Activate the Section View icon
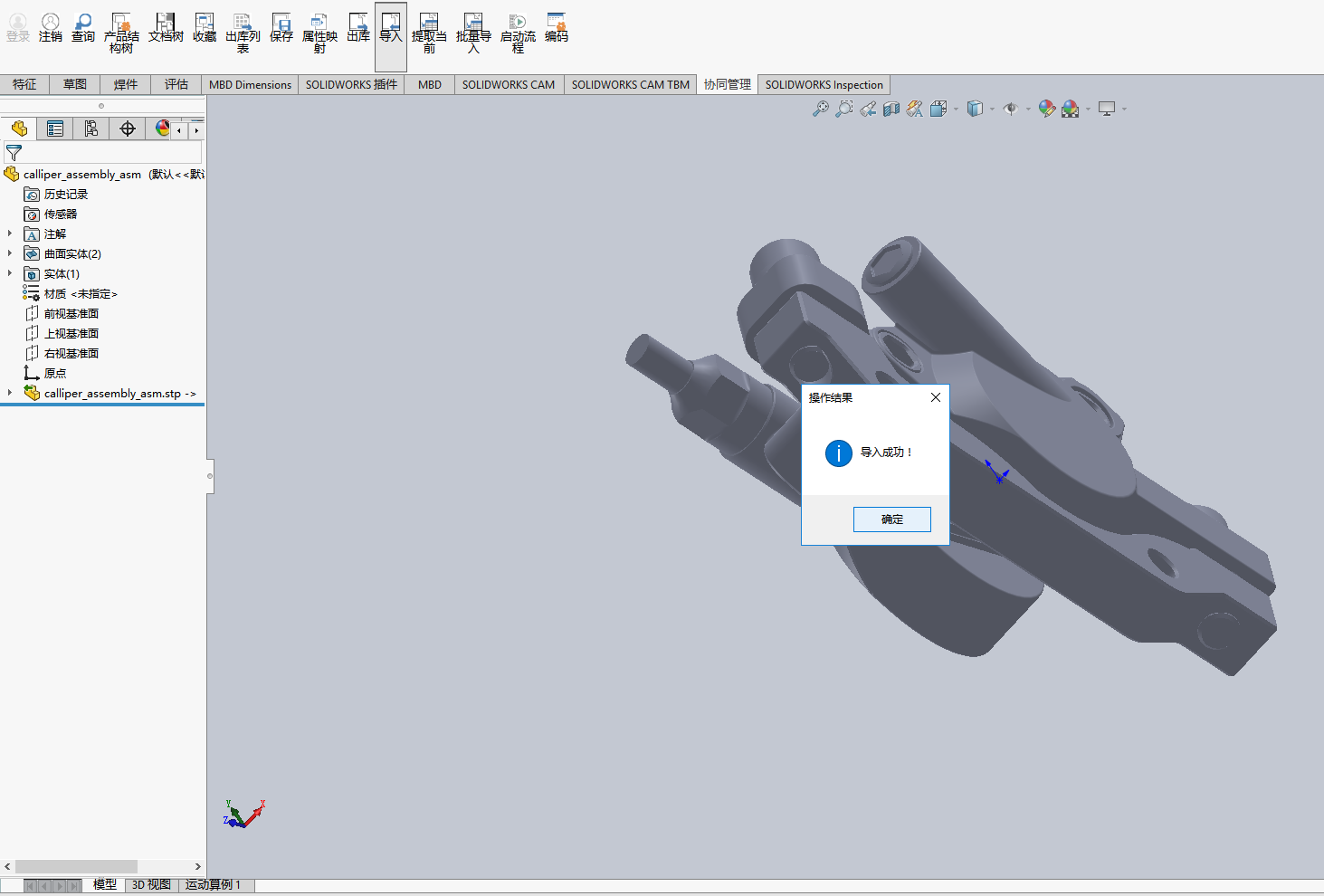 coord(891,109)
